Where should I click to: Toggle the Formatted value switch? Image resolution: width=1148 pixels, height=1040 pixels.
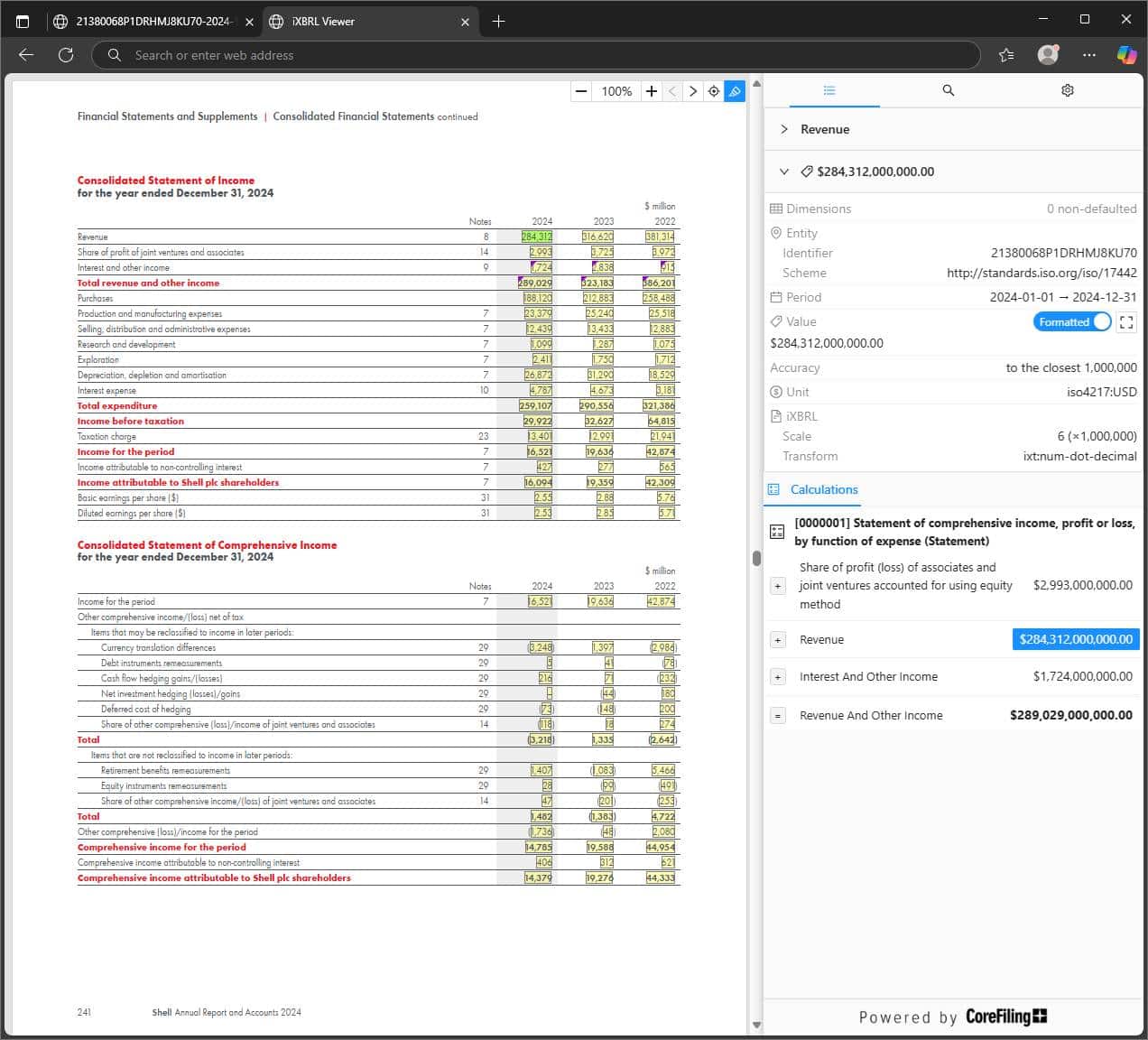[x=1072, y=321]
